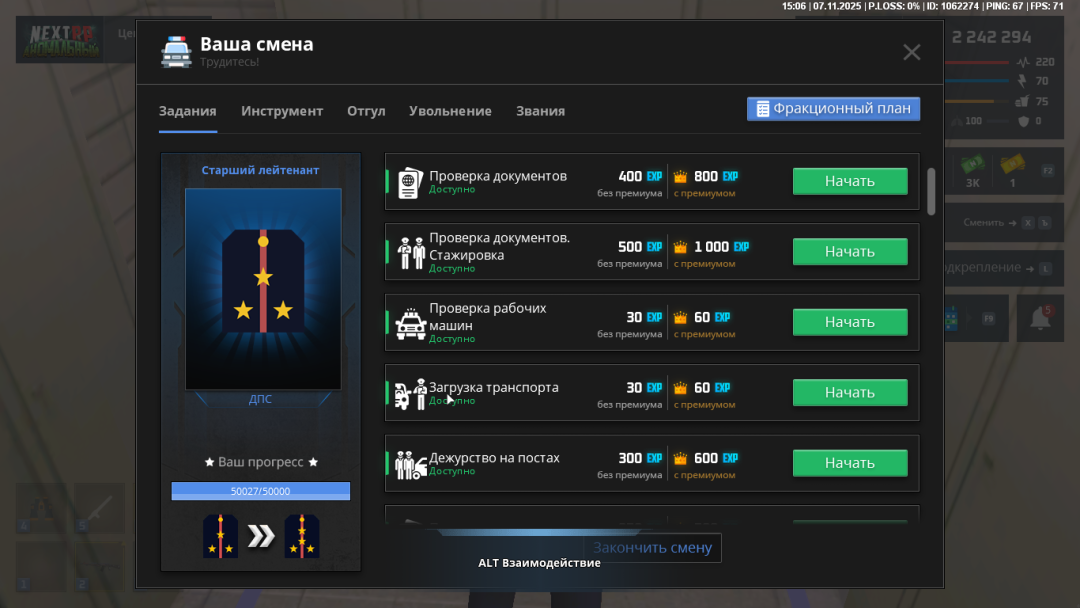Click the tow loading icon for transport task

coord(410,394)
